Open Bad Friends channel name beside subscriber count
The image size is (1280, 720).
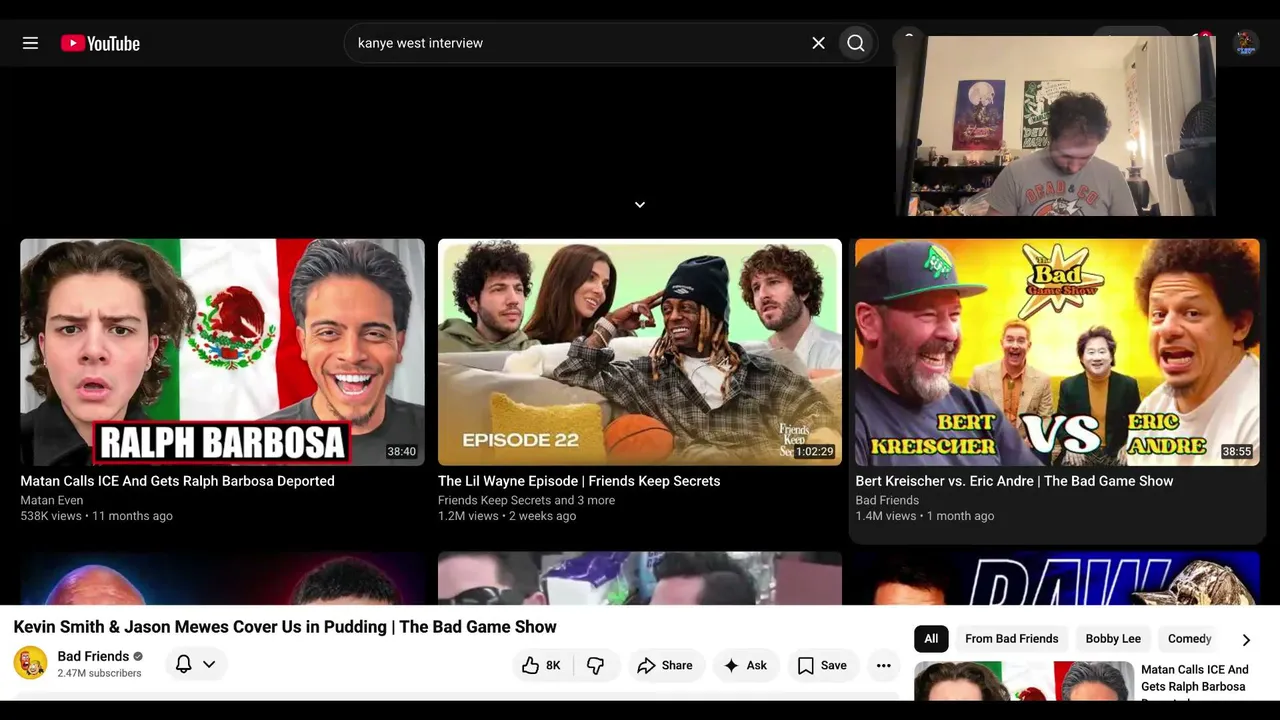coord(93,656)
